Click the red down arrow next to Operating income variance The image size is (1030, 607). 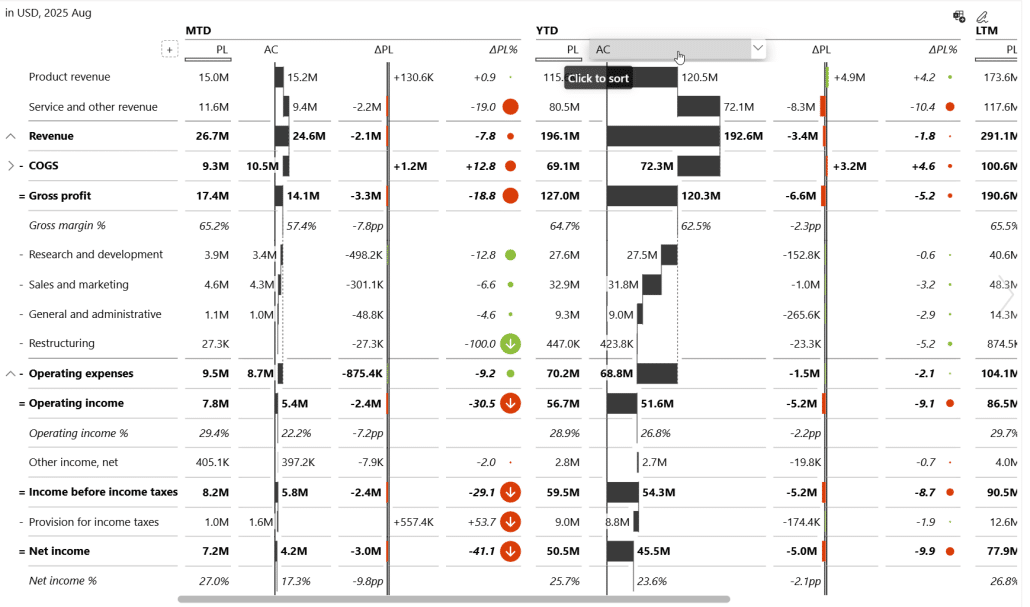pyautogui.click(x=509, y=403)
